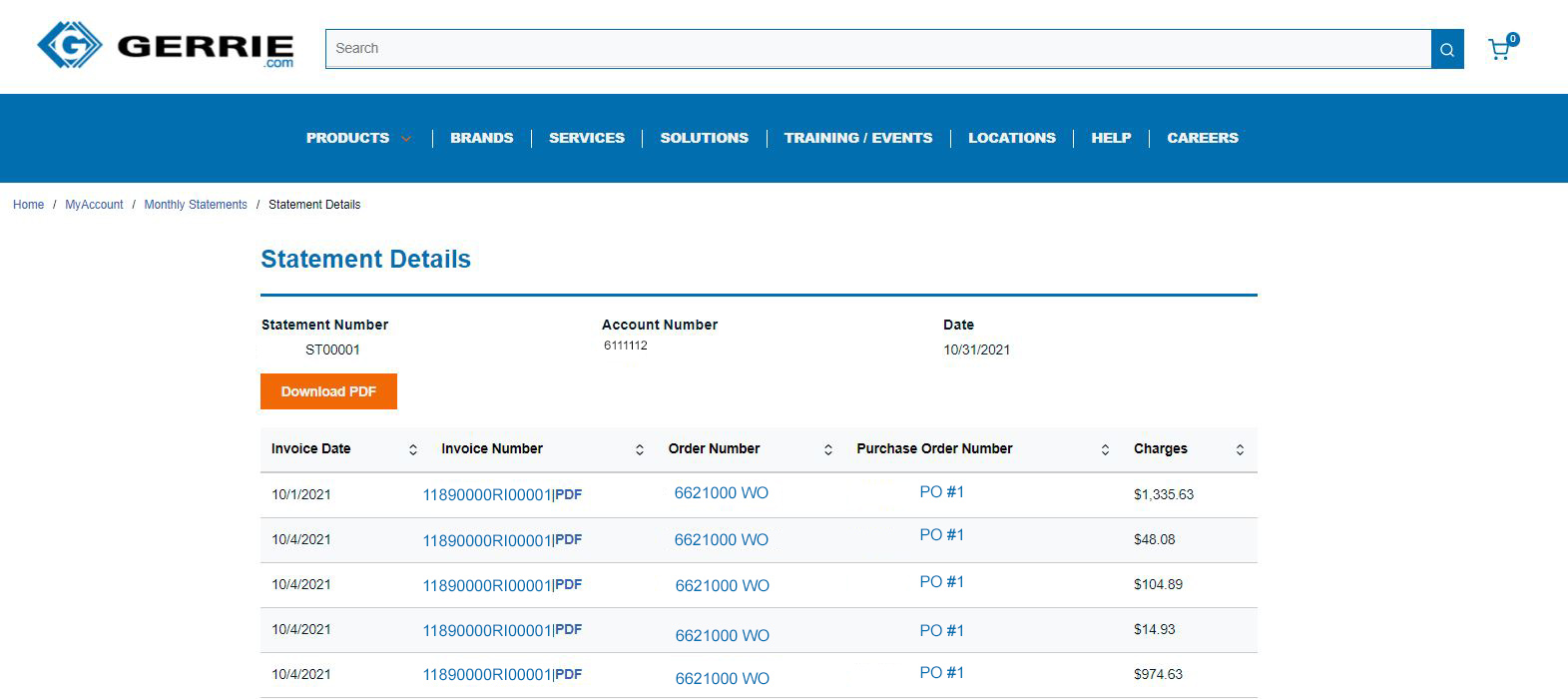Open the LOCATIONS menu item
1568x699 pixels.
[1012, 138]
